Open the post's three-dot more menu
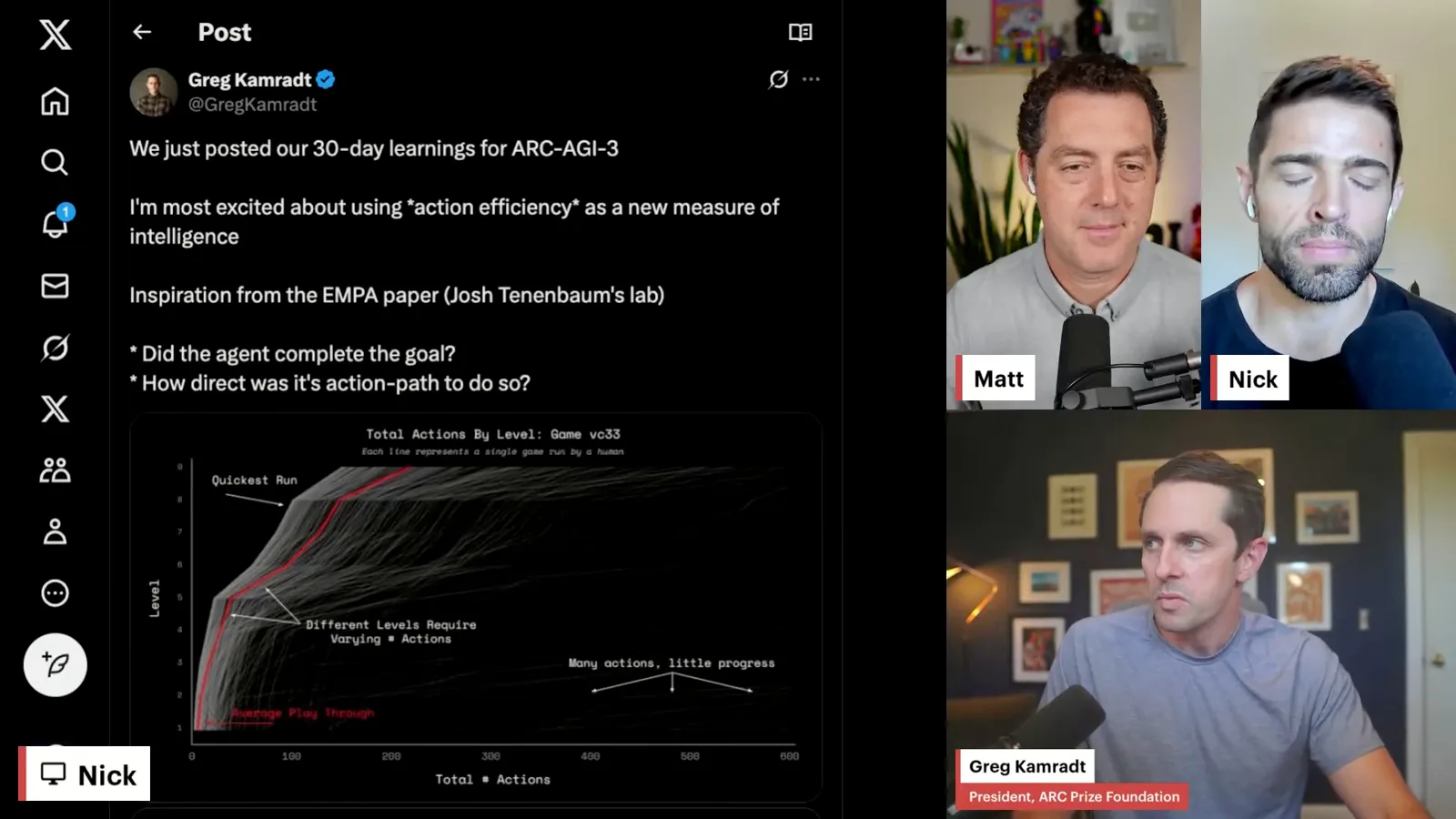The width and height of the screenshot is (1456, 819). 811,79
